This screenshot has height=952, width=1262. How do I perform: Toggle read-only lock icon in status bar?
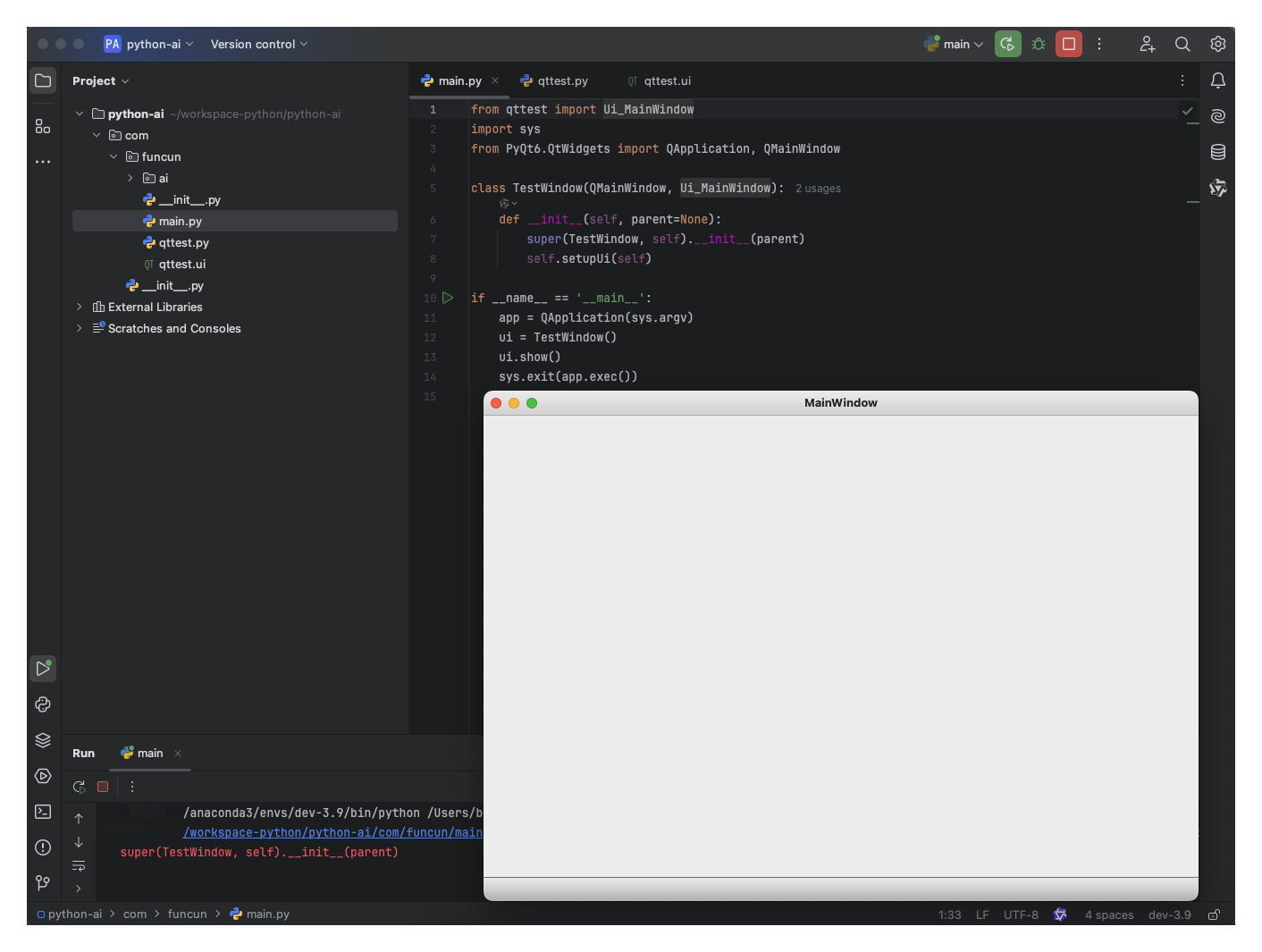click(x=1214, y=914)
